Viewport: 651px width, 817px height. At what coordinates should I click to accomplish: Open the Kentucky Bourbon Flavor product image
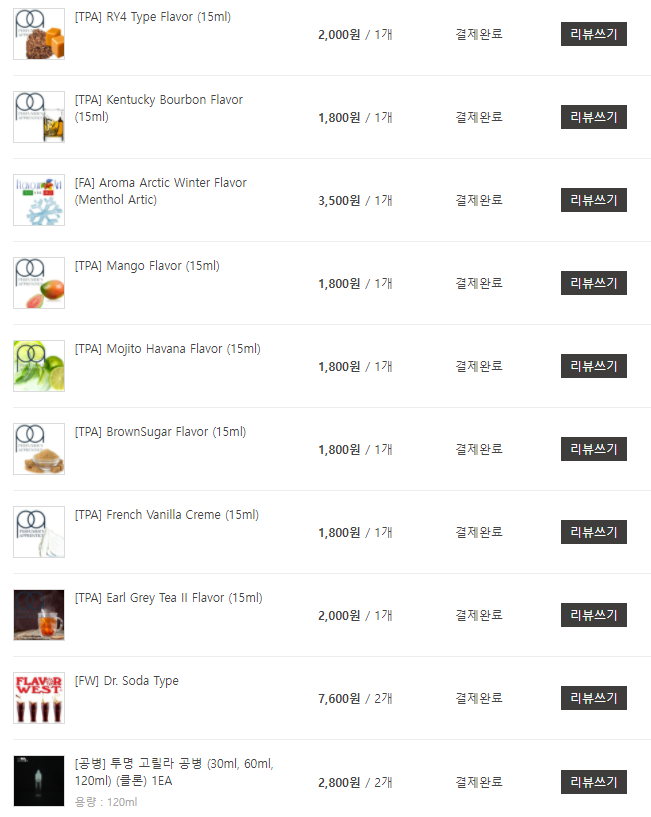(x=39, y=117)
